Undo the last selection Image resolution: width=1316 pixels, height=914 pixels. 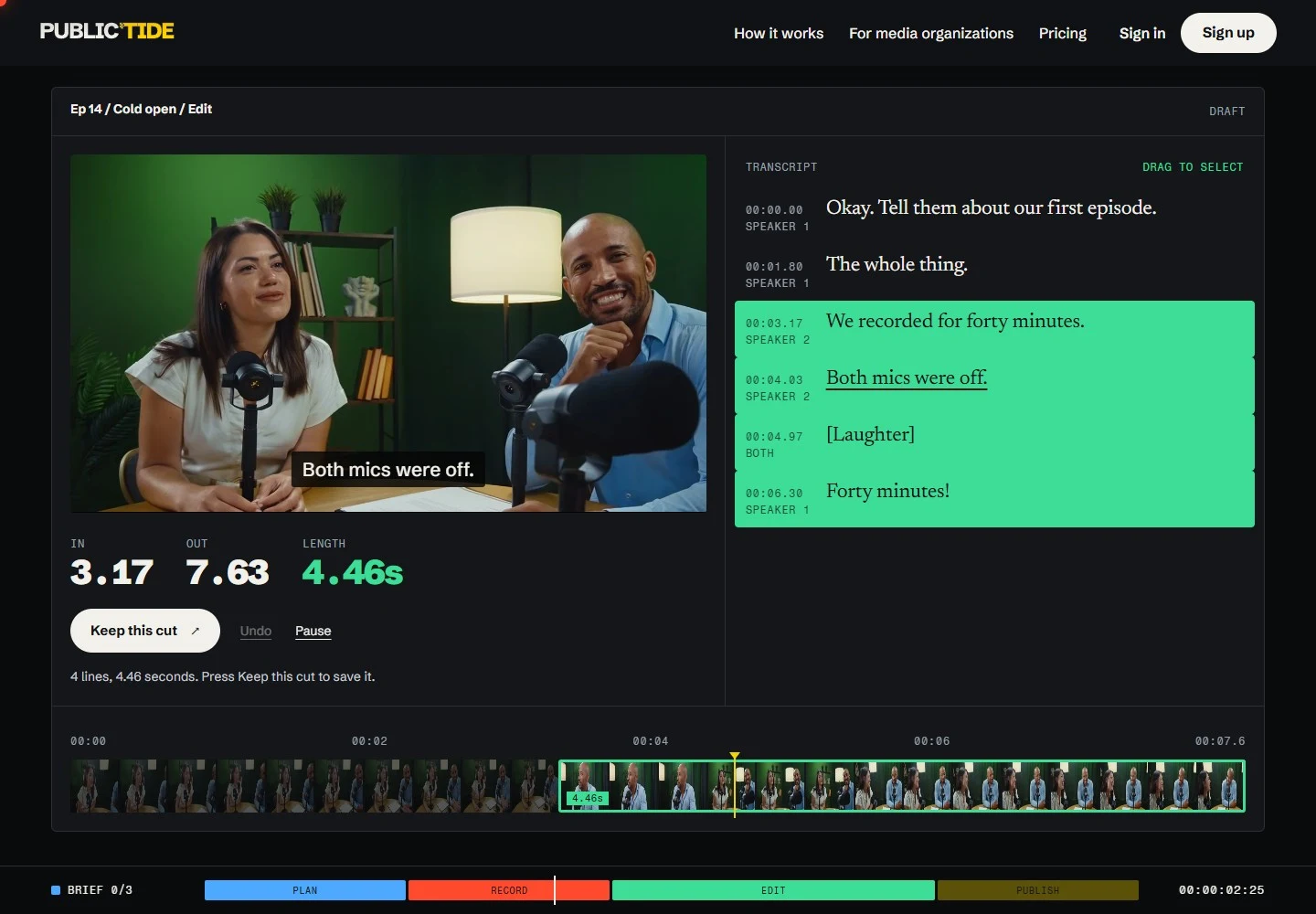tap(256, 631)
